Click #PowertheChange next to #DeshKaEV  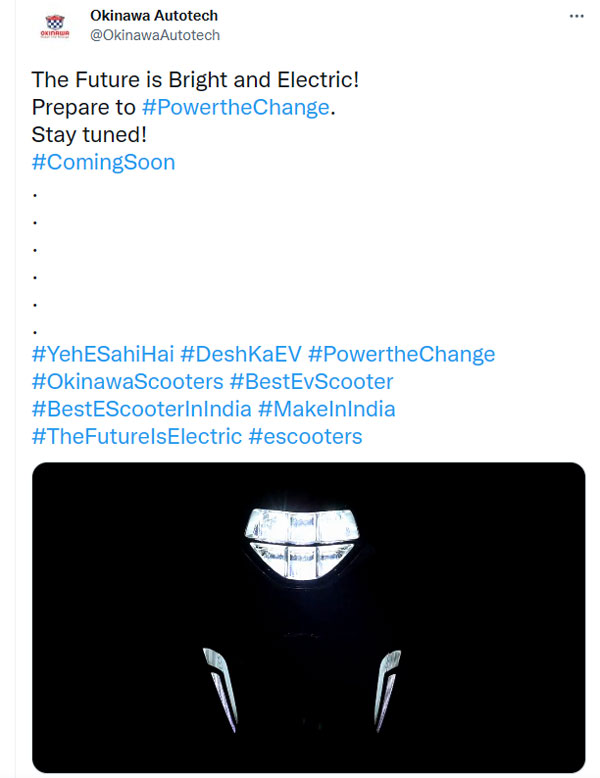click(x=401, y=354)
